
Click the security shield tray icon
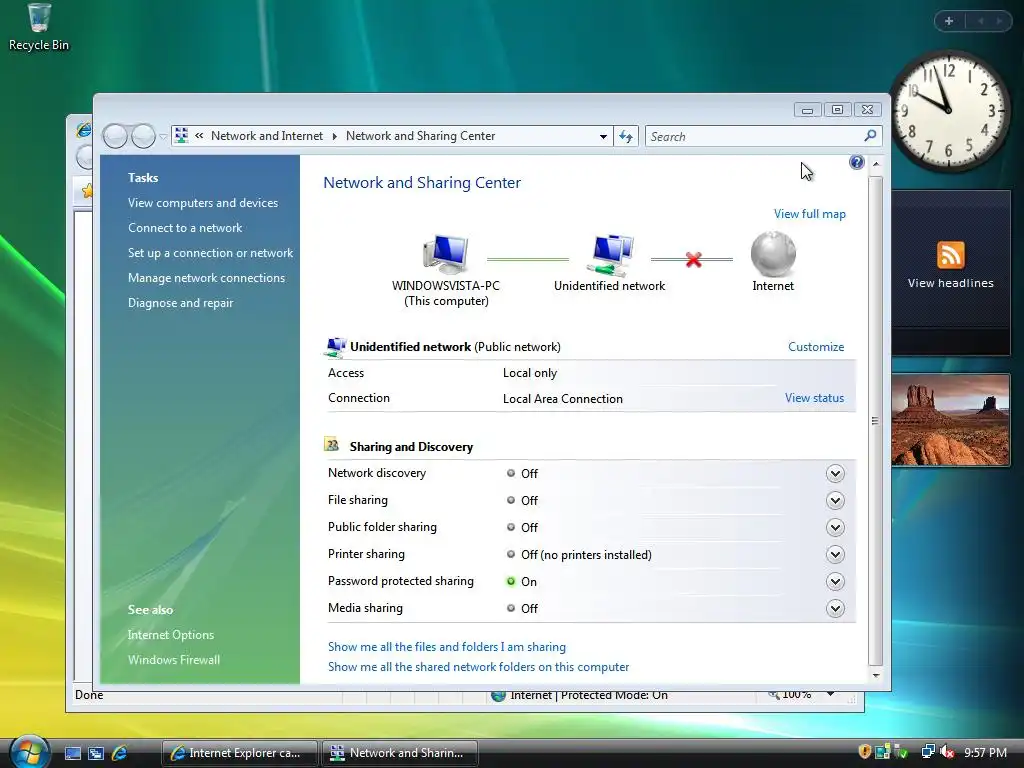tap(864, 752)
